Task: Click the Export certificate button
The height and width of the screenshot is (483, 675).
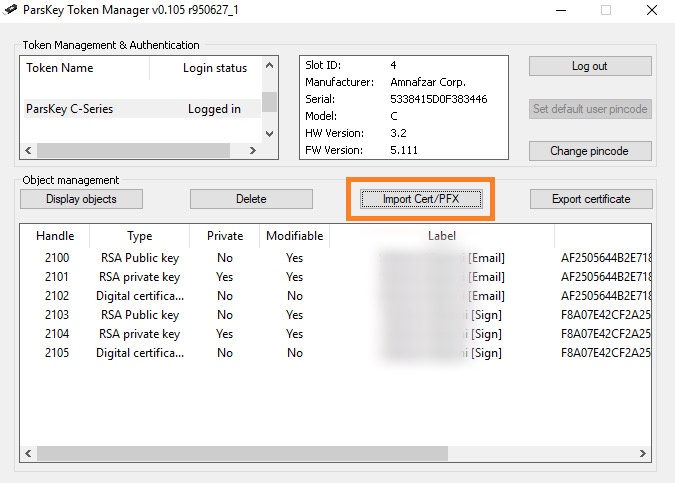Action: [591, 199]
